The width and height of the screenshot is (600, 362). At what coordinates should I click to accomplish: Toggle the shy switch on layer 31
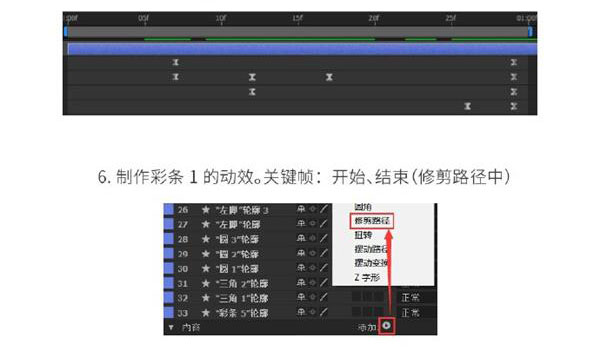point(302,282)
